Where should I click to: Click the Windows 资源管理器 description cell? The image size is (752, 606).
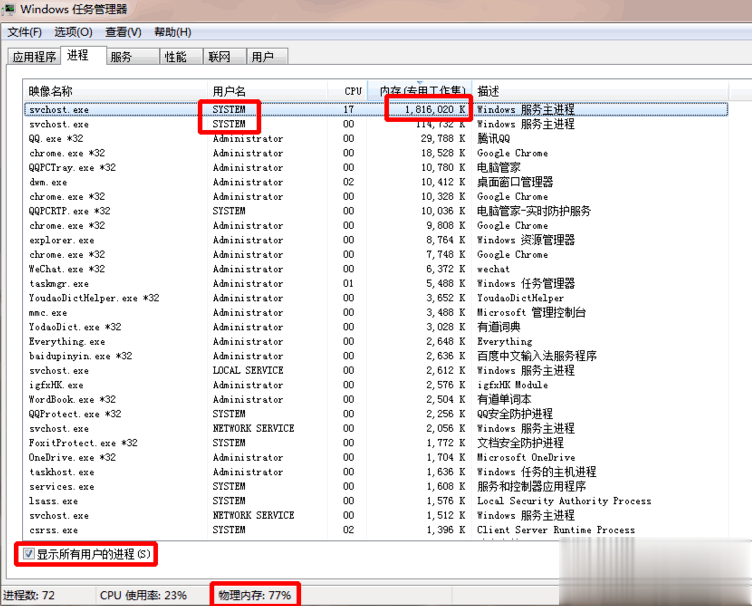tap(526, 240)
